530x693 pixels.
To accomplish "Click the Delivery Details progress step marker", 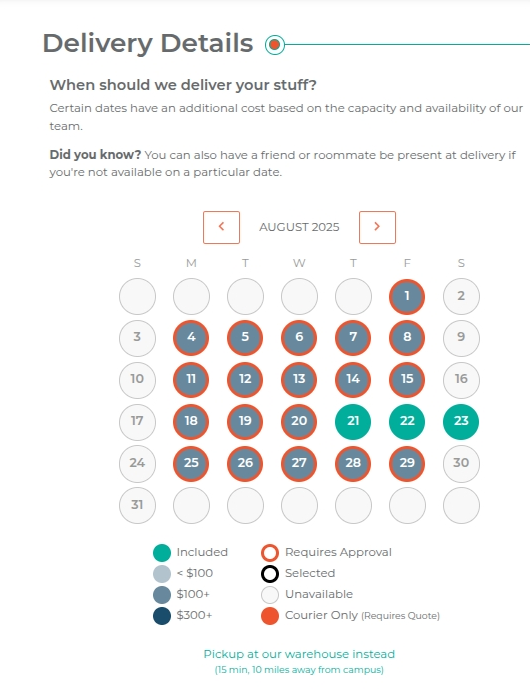I will click(275, 45).
